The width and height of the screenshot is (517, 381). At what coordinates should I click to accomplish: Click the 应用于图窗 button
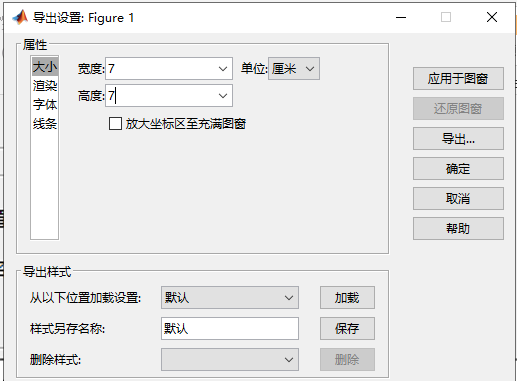point(458,79)
